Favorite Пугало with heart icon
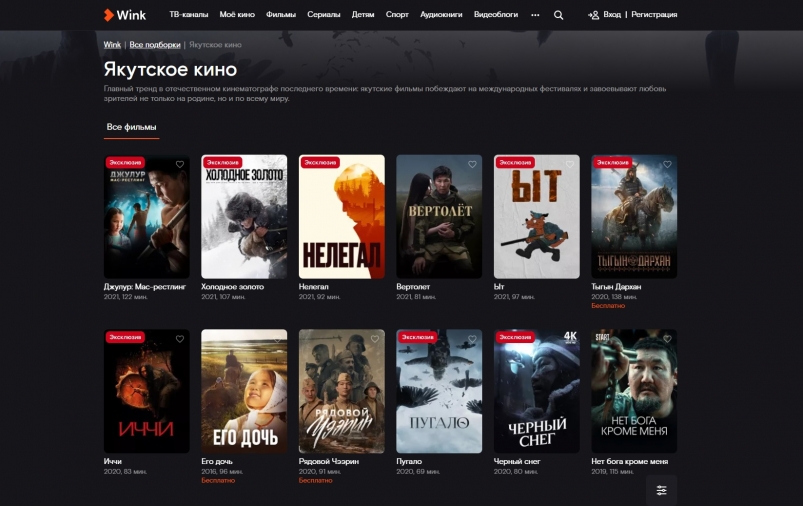This screenshot has width=803, height=506. (x=472, y=339)
